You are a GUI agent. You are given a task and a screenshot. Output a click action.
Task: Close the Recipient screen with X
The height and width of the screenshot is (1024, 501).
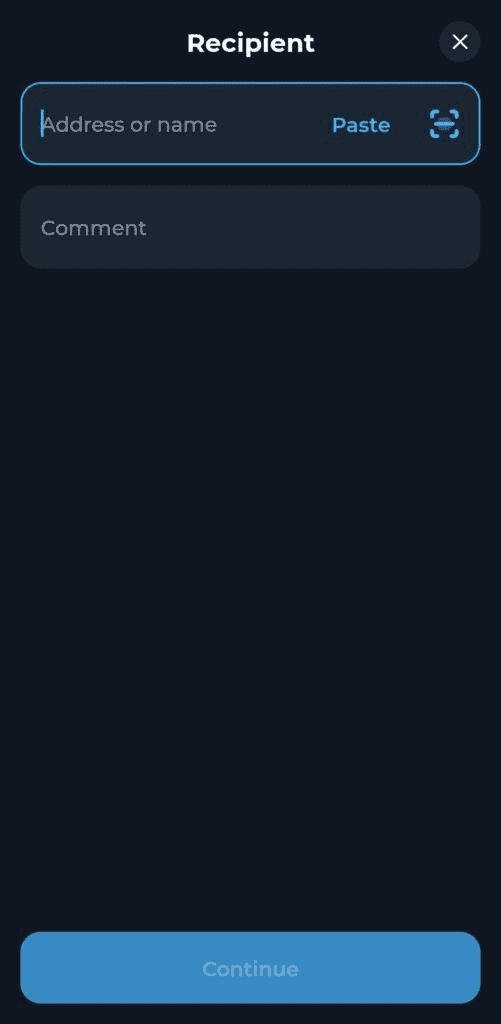pyautogui.click(x=460, y=42)
